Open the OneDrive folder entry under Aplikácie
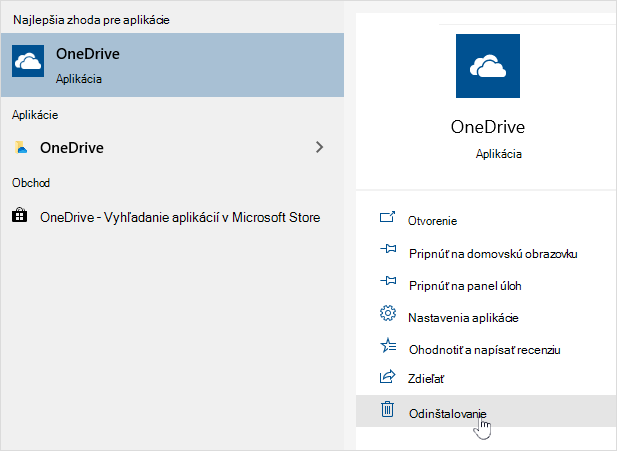 (172, 148)
